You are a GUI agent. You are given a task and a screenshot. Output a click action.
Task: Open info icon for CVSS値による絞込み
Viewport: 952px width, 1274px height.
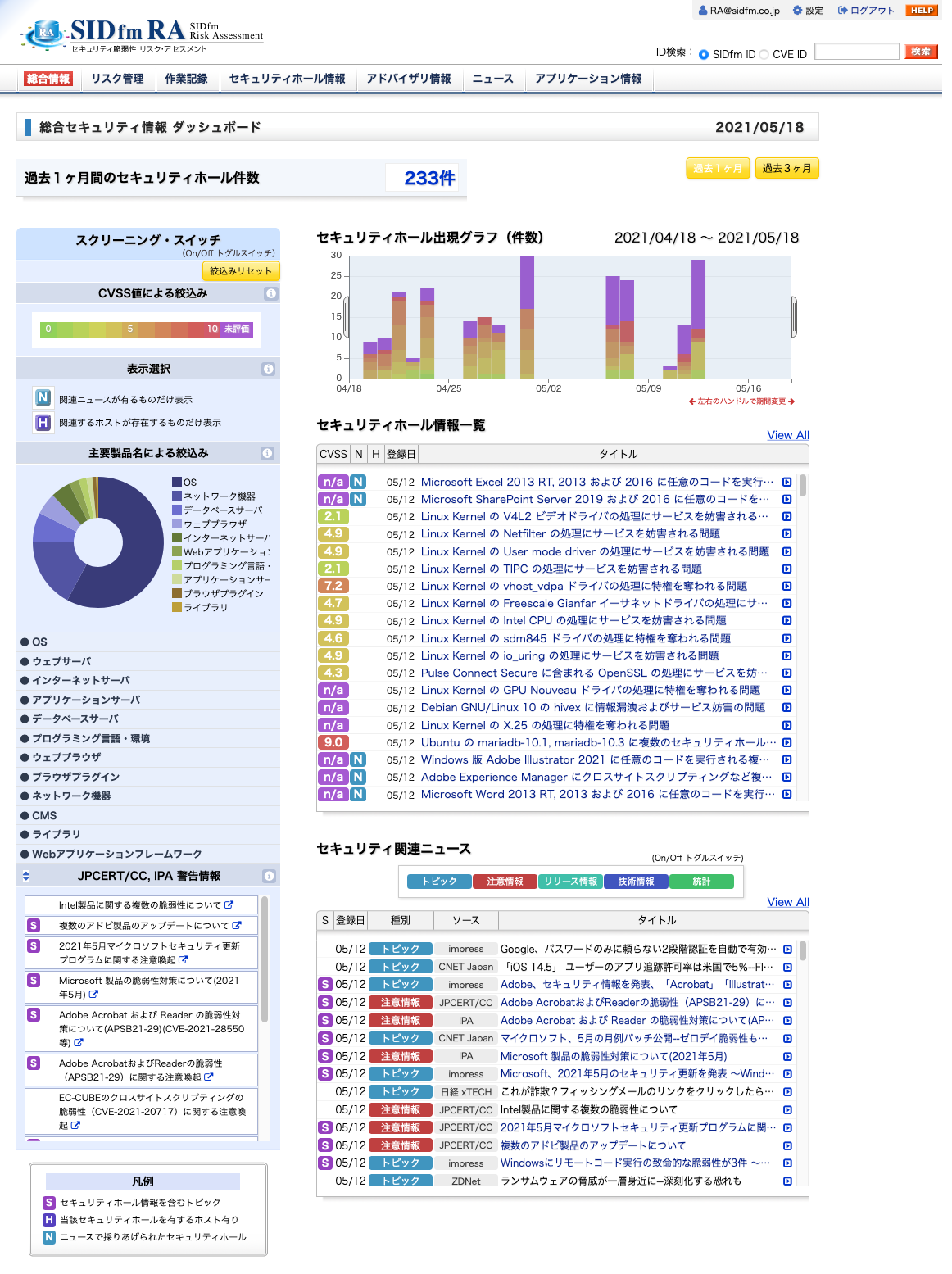coord(271,293)
